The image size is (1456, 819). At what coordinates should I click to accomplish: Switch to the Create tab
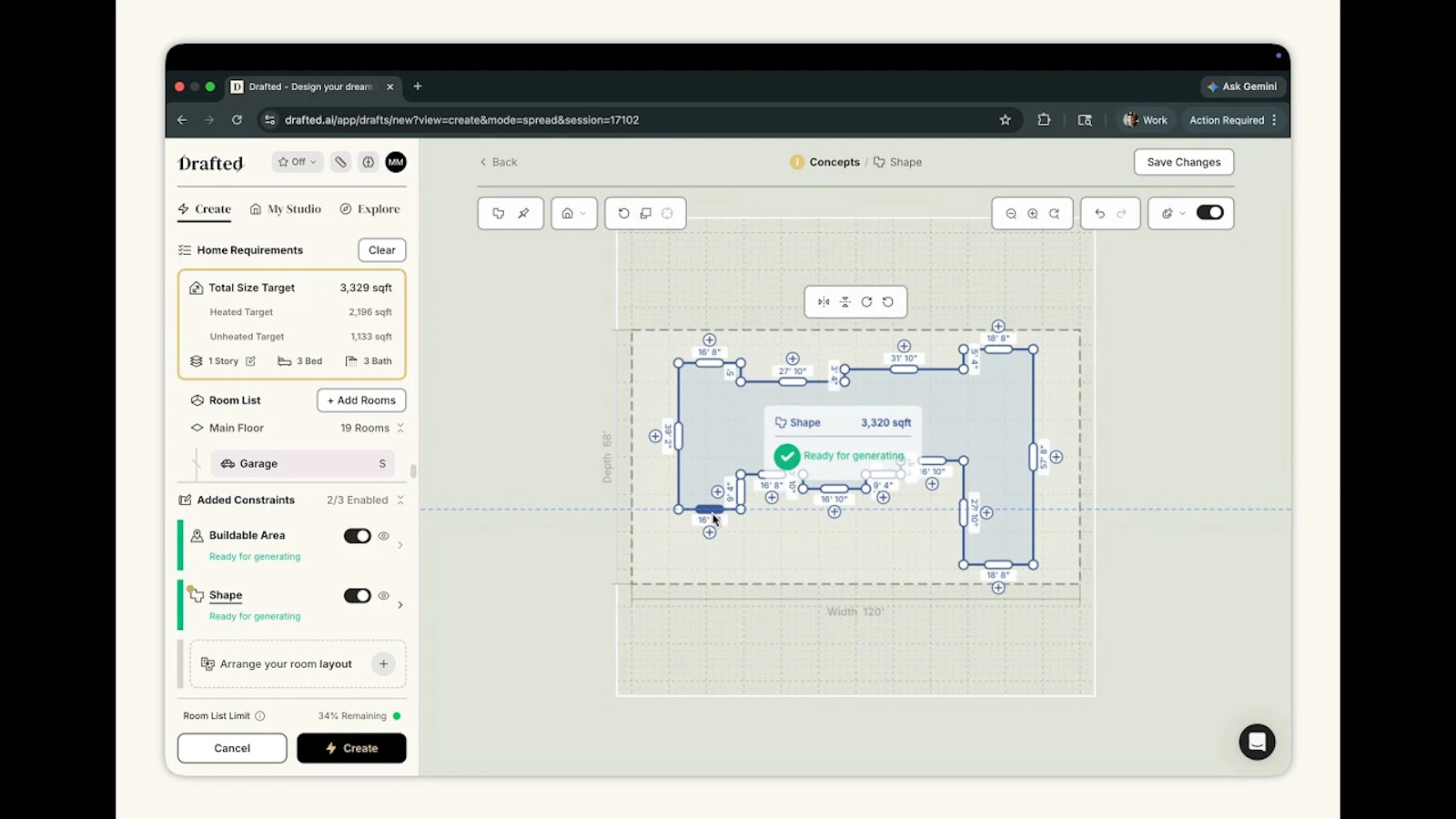tap(205, 209)
